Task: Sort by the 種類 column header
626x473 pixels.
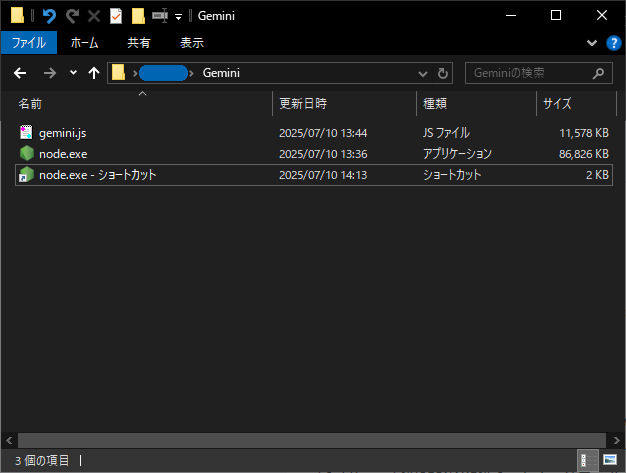Action: pos(477,104)
